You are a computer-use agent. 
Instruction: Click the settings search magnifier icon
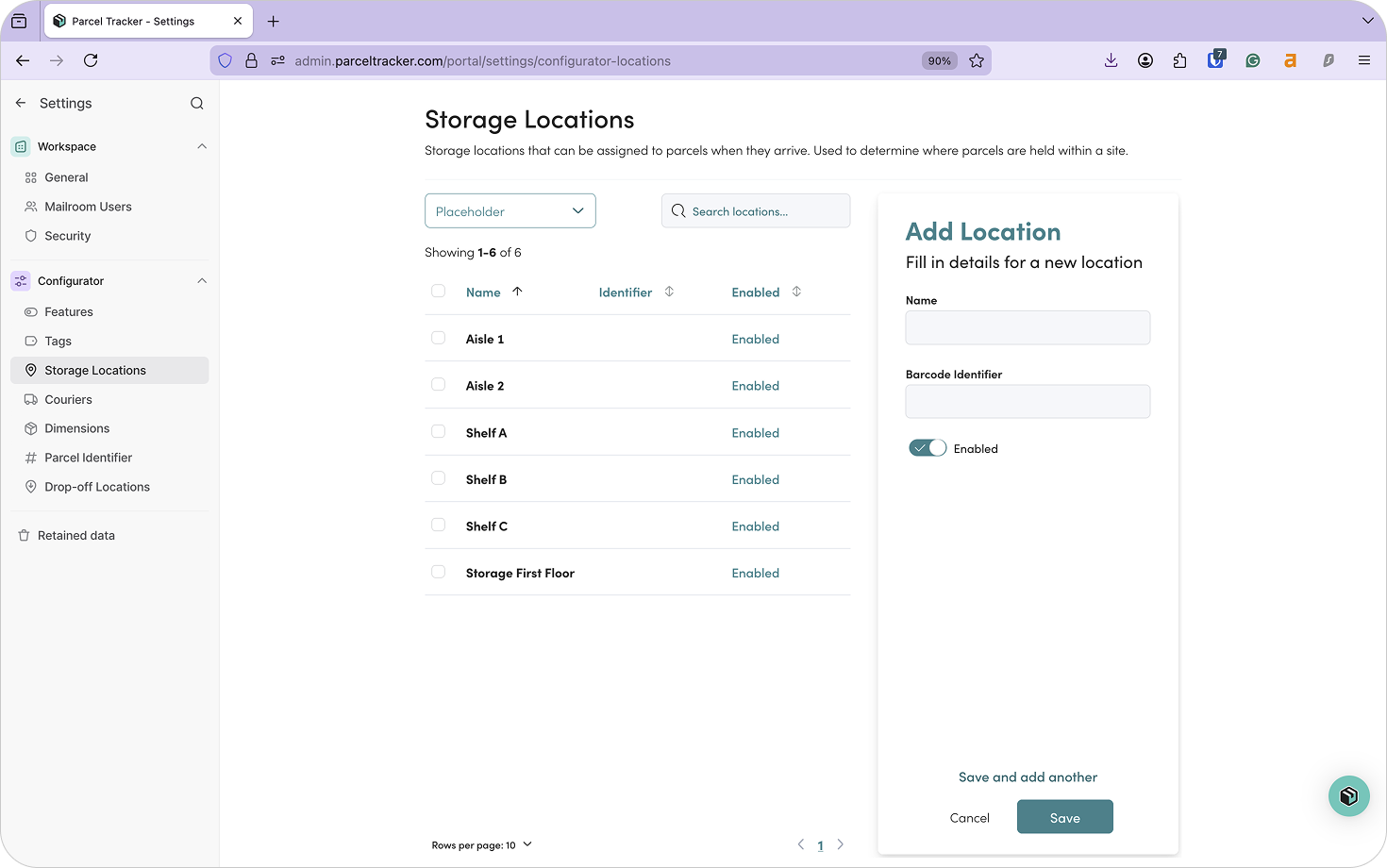(196, 103)
